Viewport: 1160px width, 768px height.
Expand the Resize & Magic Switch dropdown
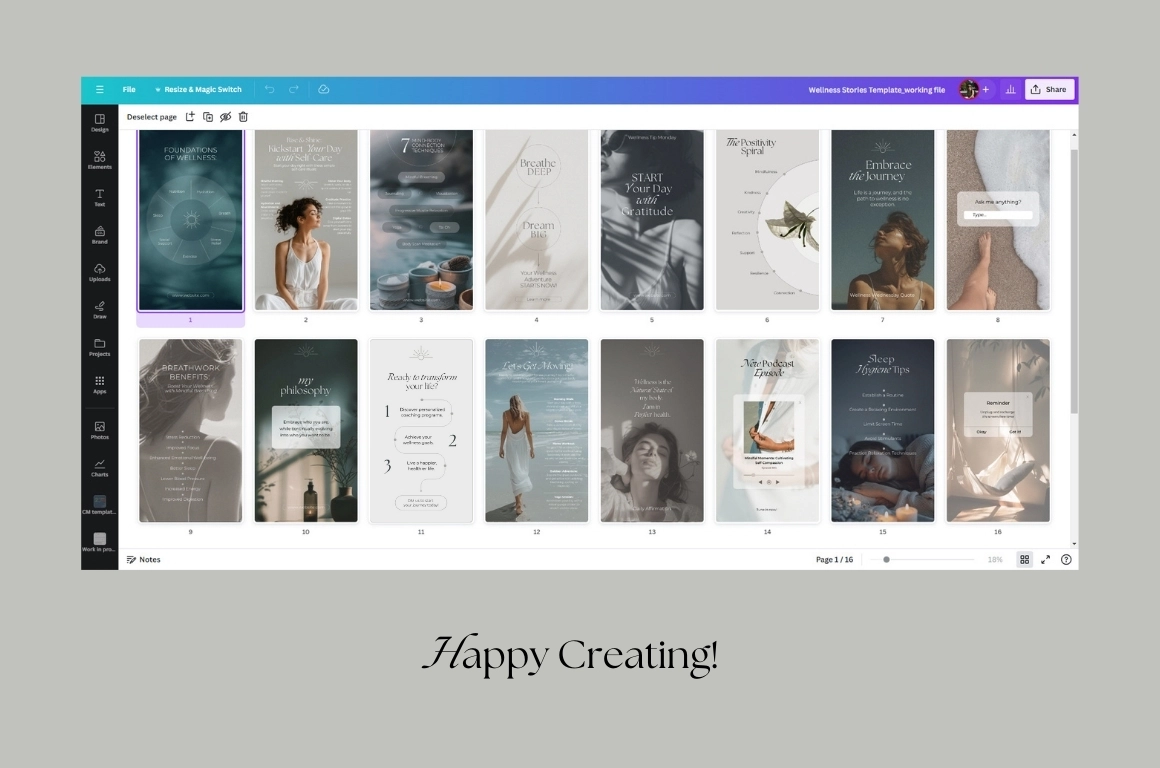click(x=198, y=90)
